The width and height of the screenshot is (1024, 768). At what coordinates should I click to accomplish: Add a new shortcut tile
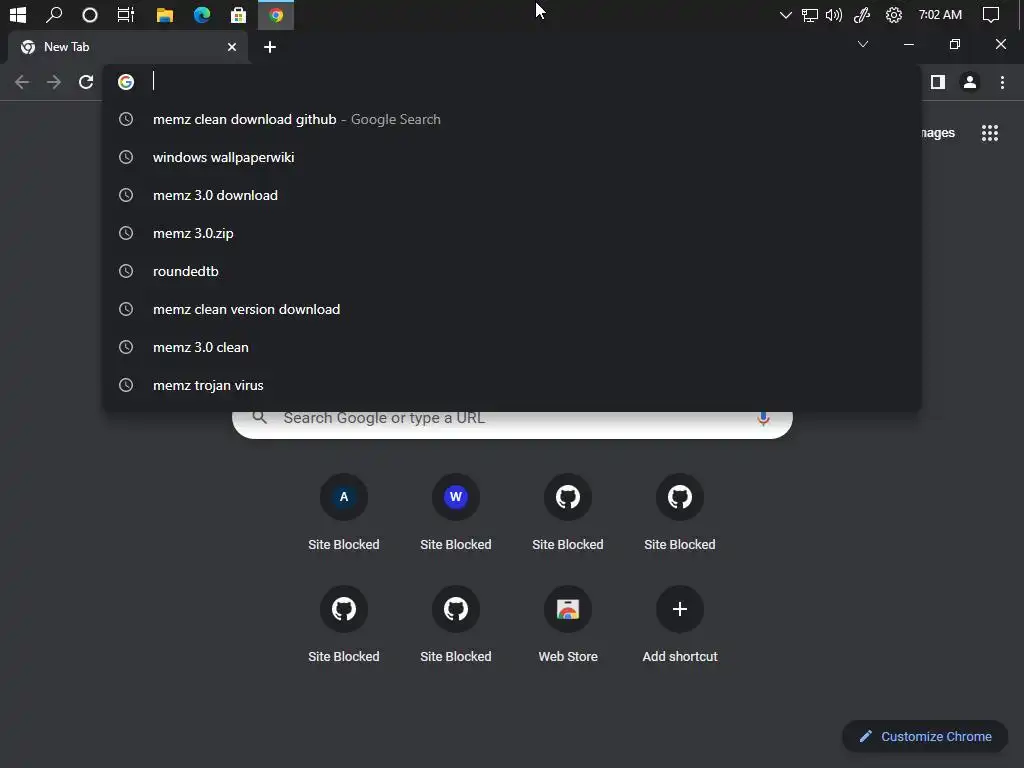point(680,625)
